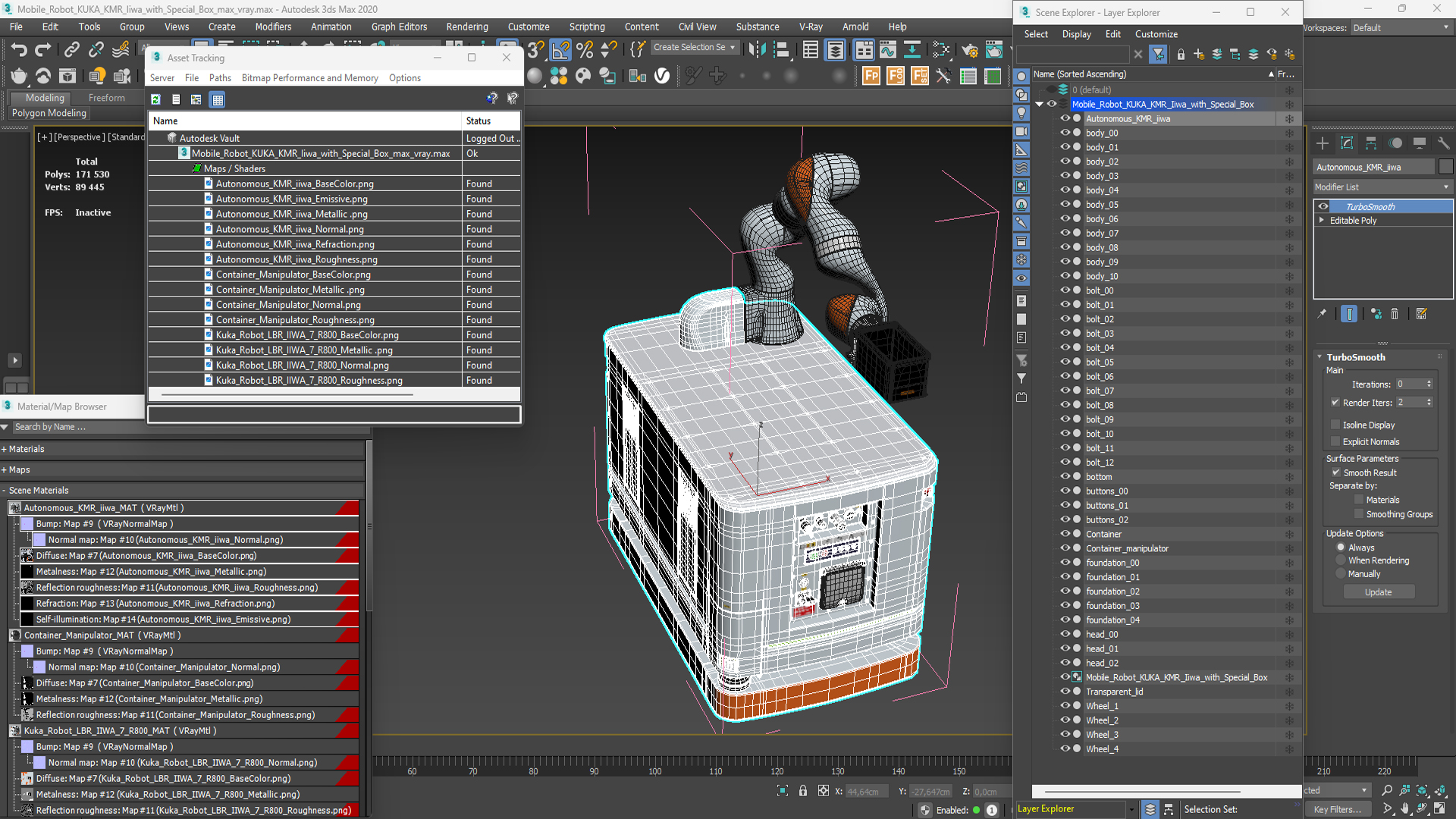The height and width of the screenshot is (819, 1456).
Task: Click the V-Ray logo toolbar icon
Action: coord(662,76)
